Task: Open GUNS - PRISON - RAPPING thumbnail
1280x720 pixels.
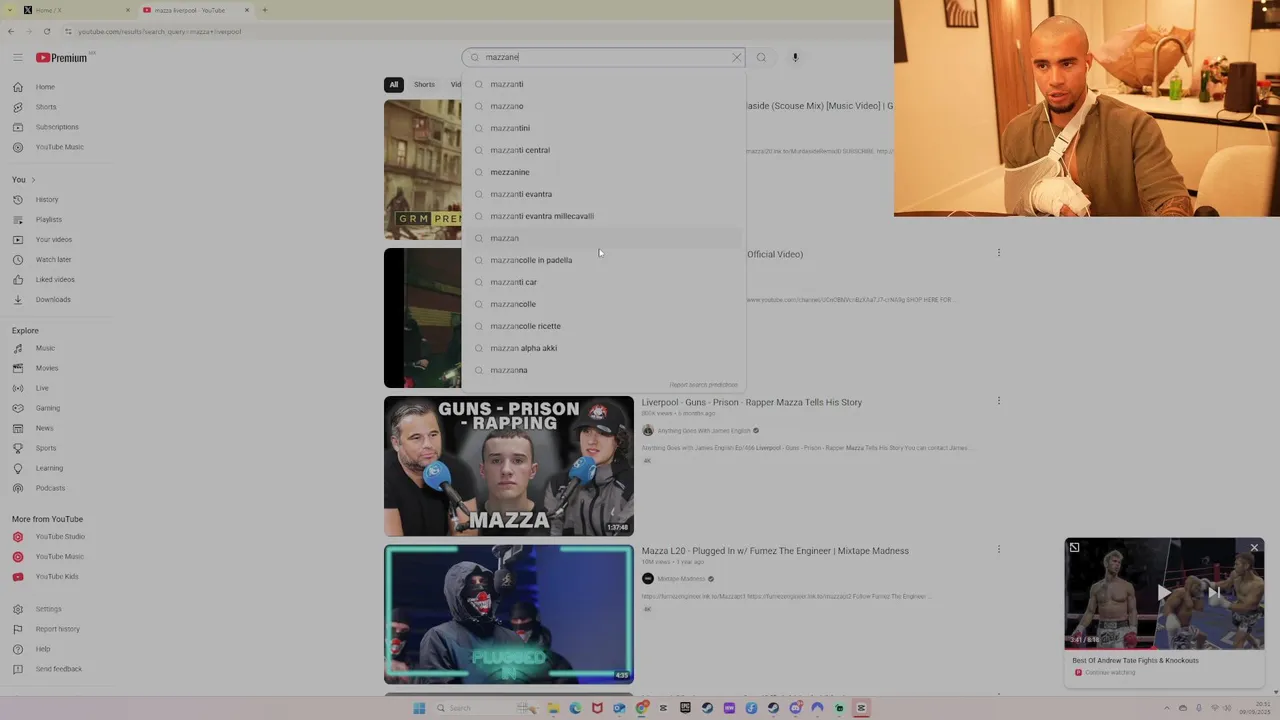Action: [509, 466]
